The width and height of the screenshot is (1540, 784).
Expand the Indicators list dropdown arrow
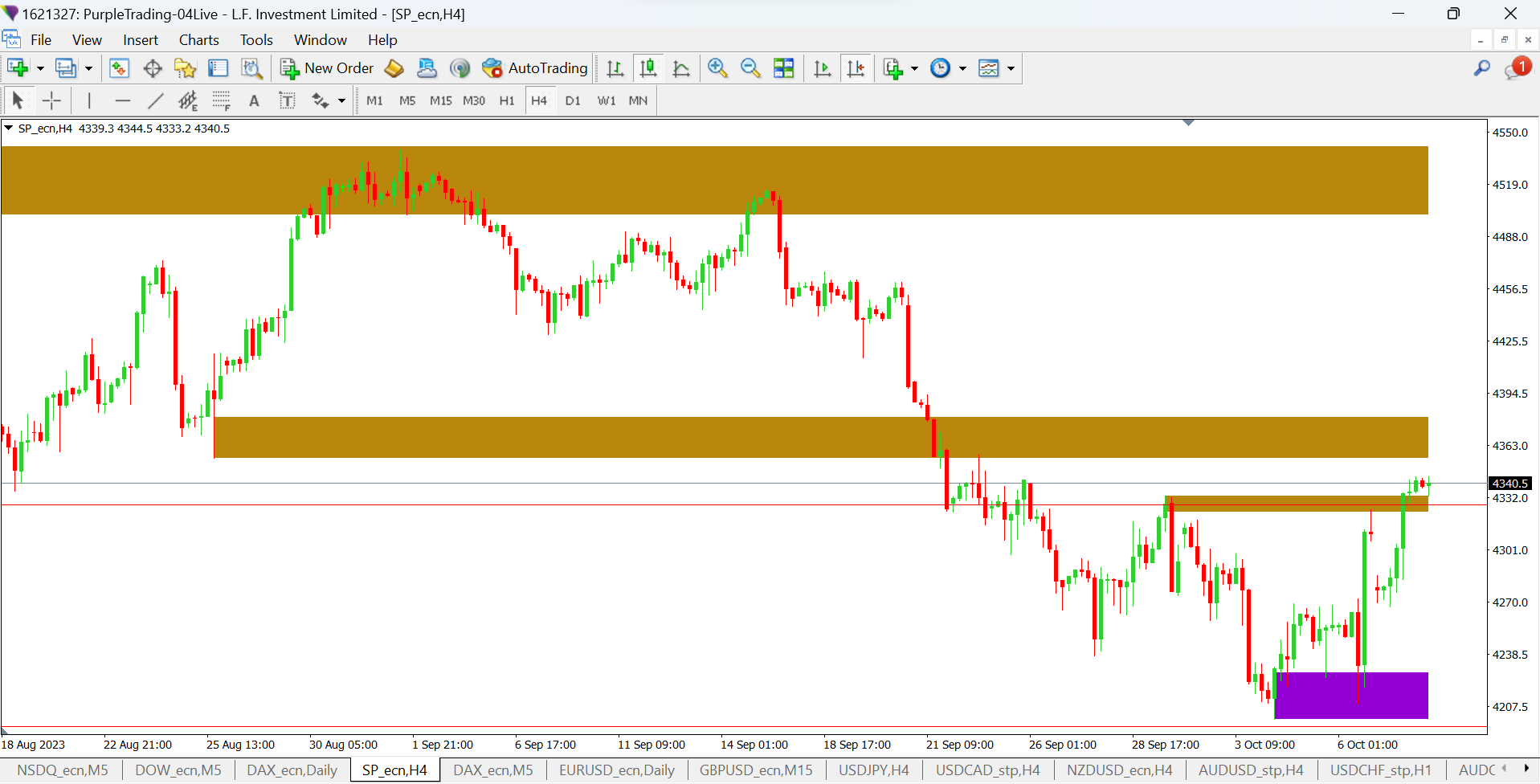click(914, 69)
